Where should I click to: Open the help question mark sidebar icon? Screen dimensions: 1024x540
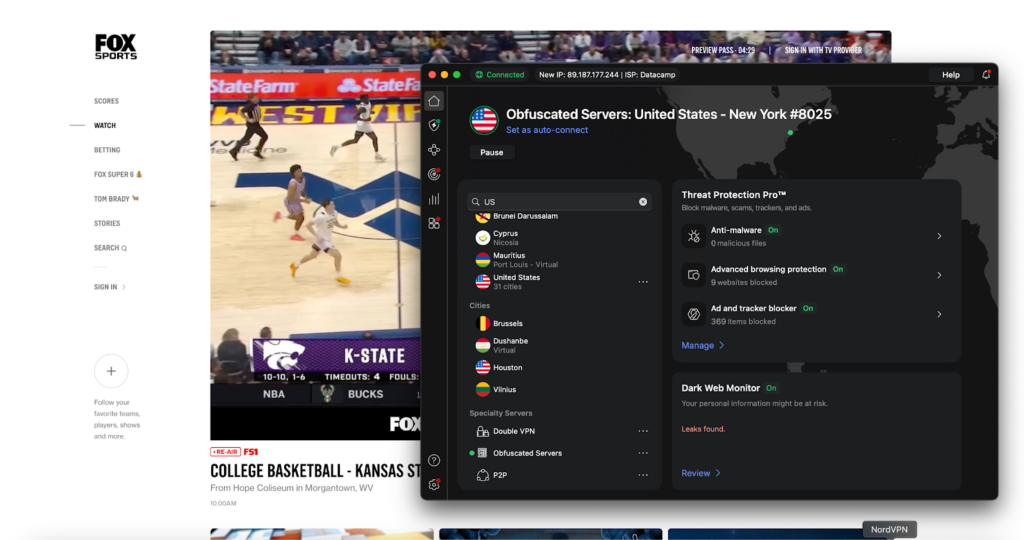point(434,460)
